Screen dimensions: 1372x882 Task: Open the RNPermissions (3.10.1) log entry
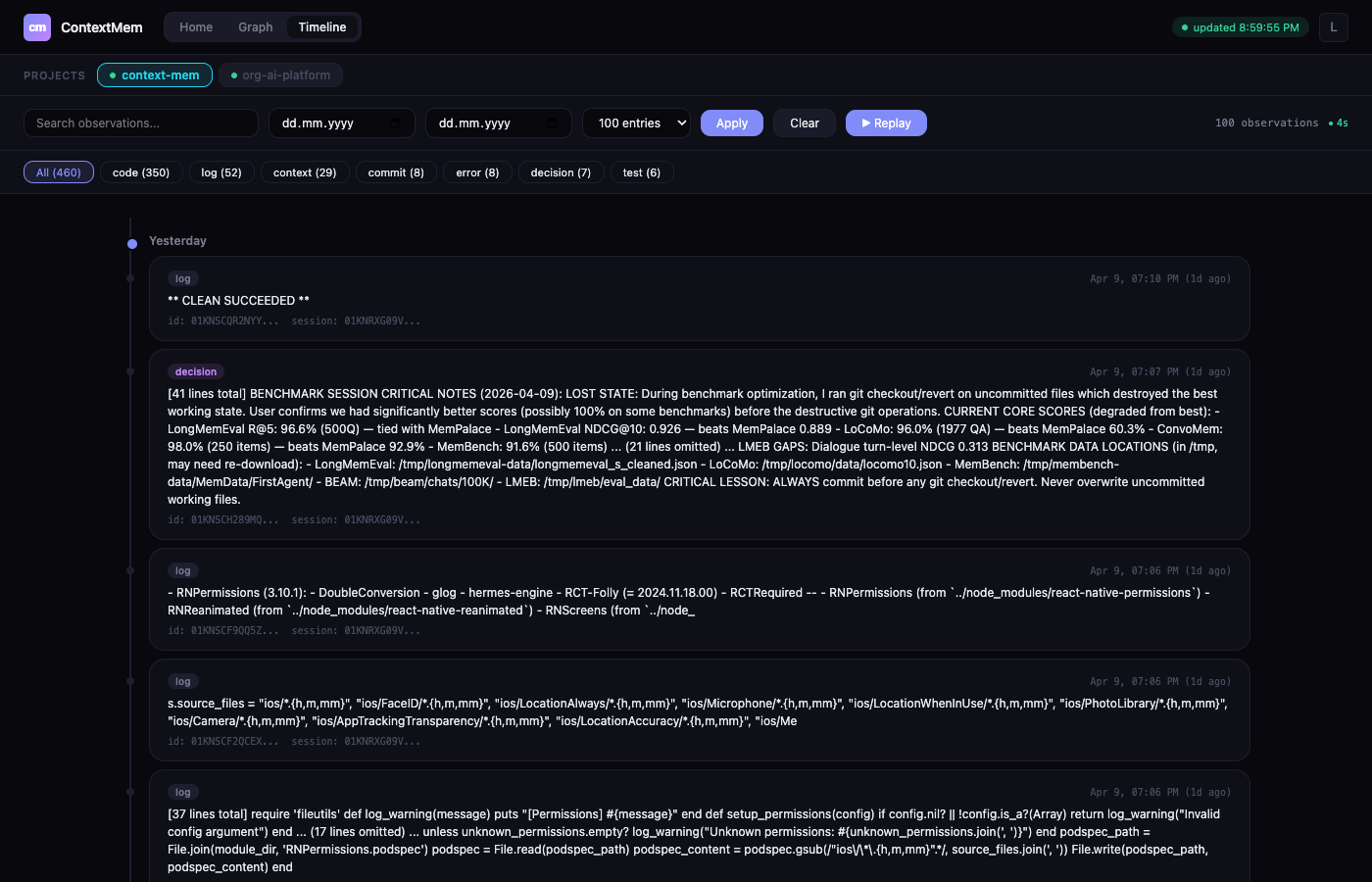tap(700, 600)
